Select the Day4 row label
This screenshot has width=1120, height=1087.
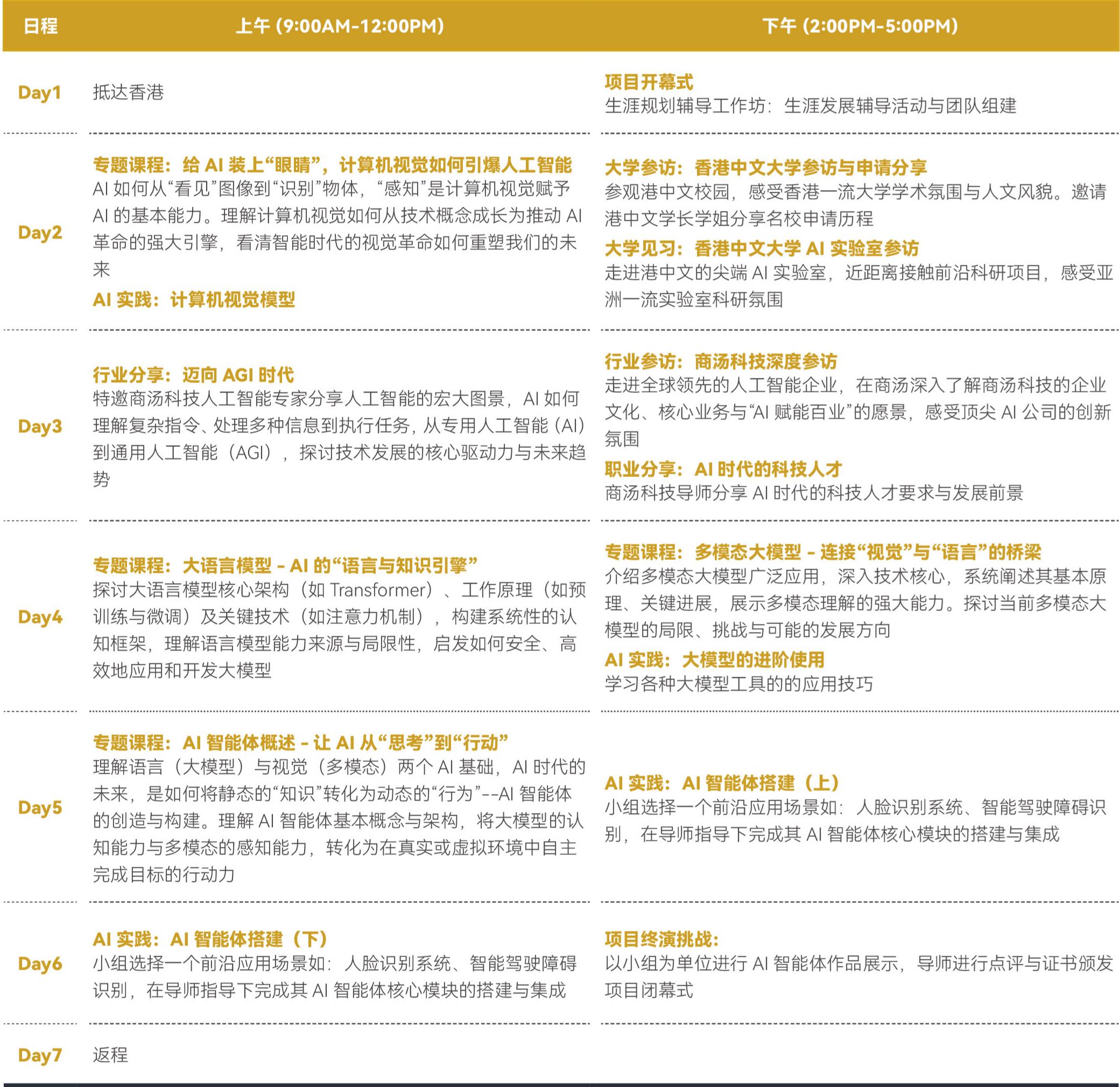click(x=40, y=617)
